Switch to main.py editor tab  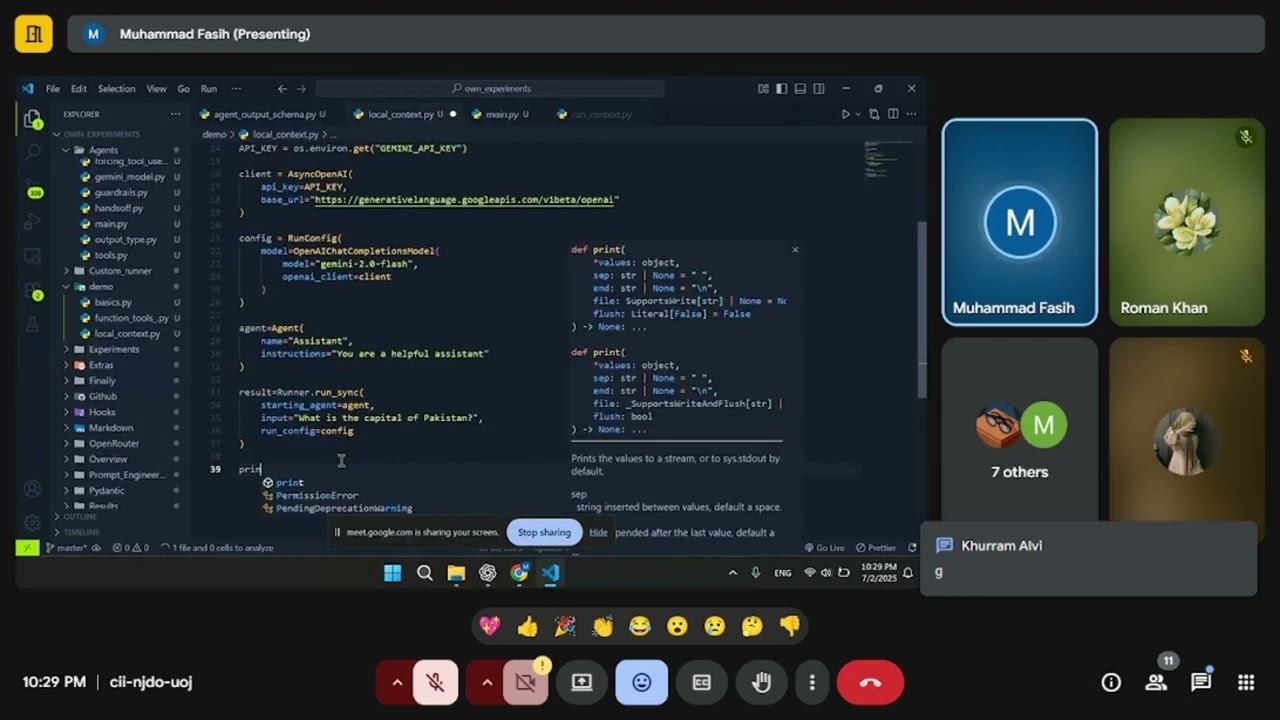point(502,114)
